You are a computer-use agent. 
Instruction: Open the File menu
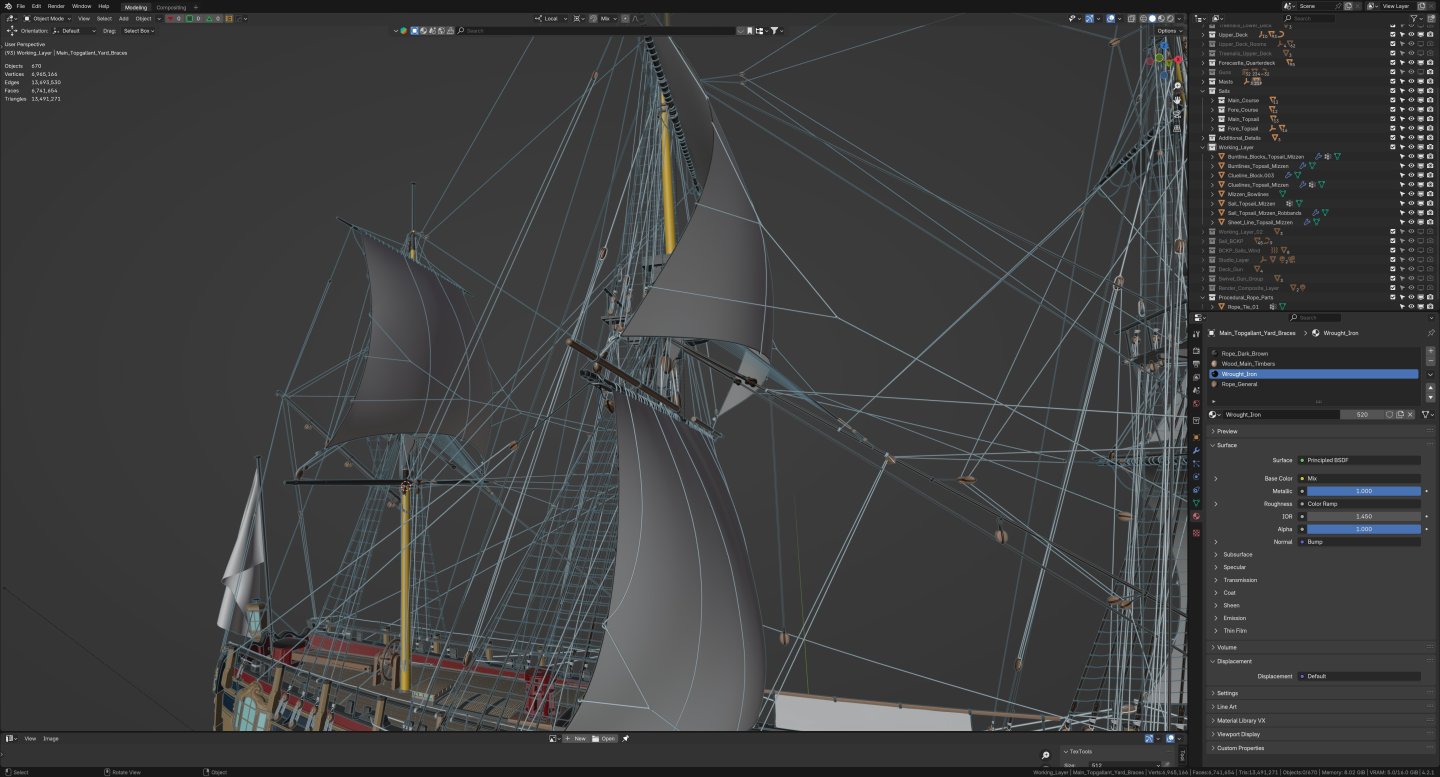[x=21, y=6]
